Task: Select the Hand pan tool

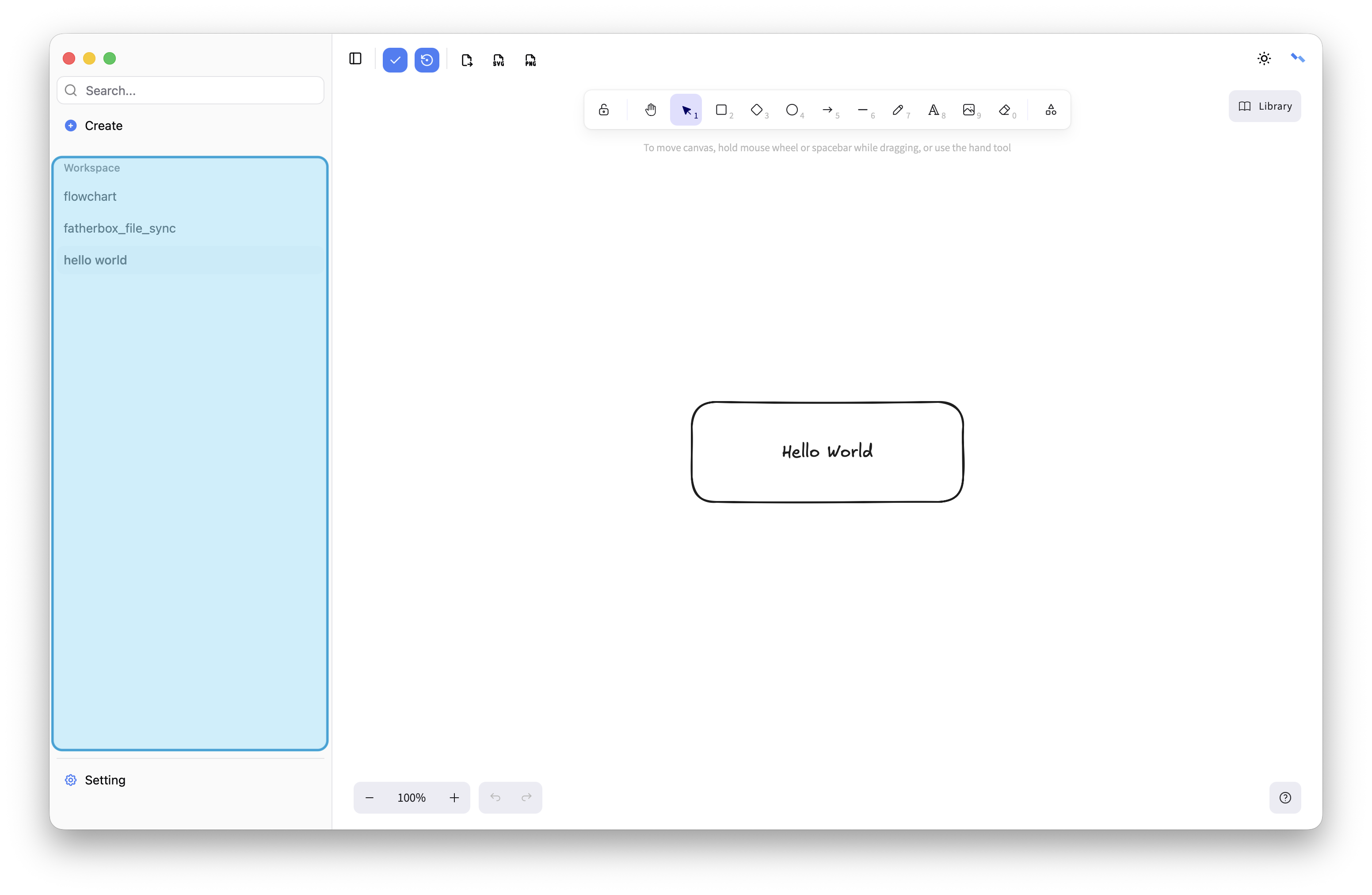Action: [x=650, y=110]
